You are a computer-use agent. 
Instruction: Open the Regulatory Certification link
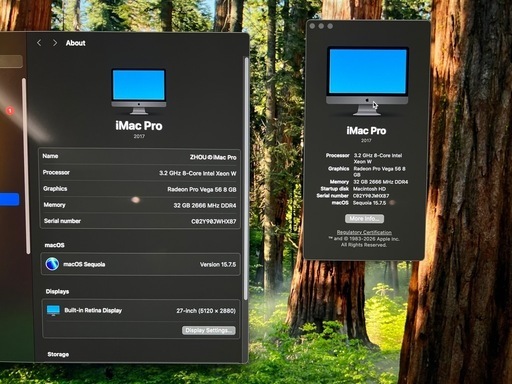(364, 232)
